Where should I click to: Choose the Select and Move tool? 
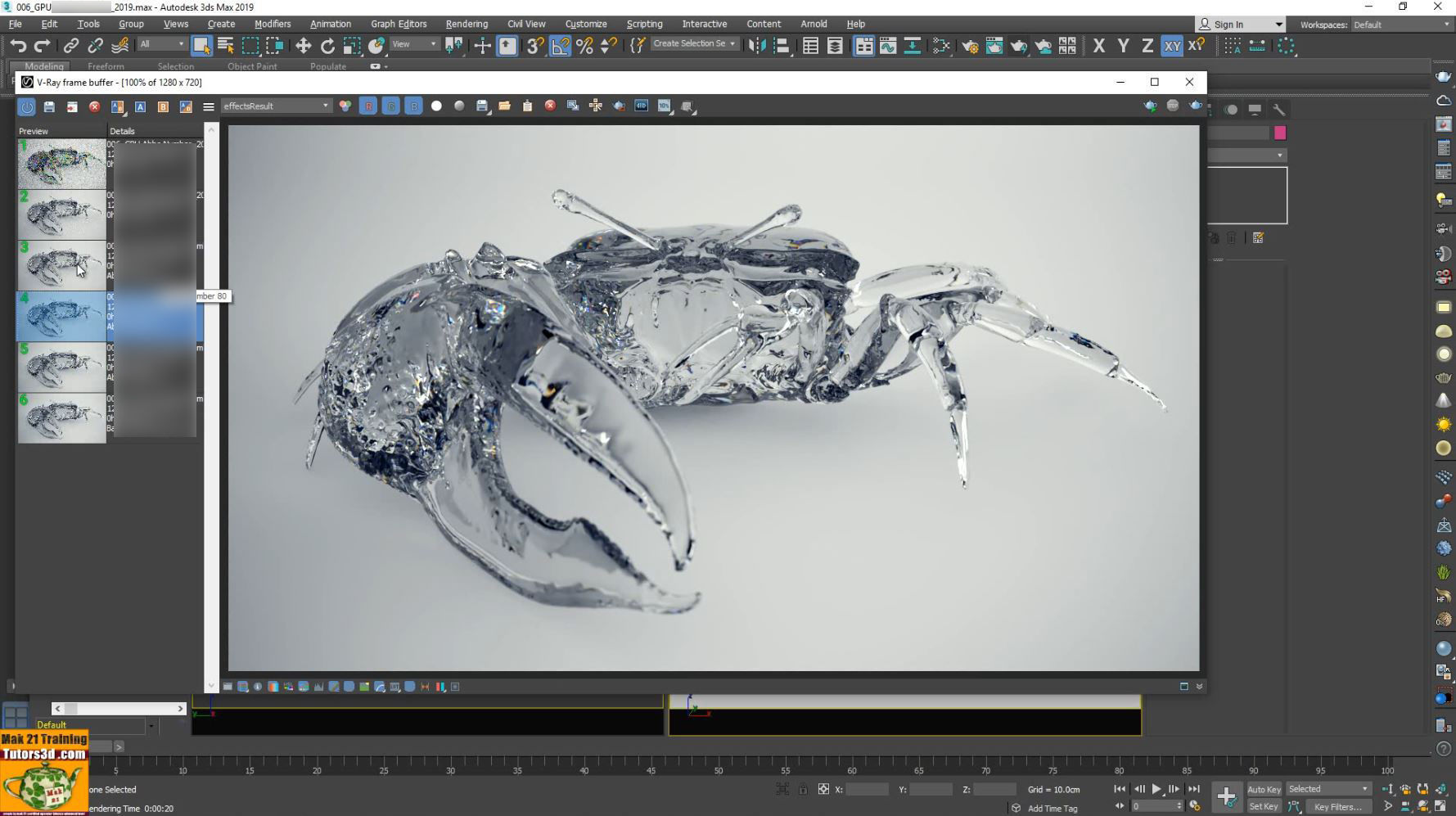303,46
